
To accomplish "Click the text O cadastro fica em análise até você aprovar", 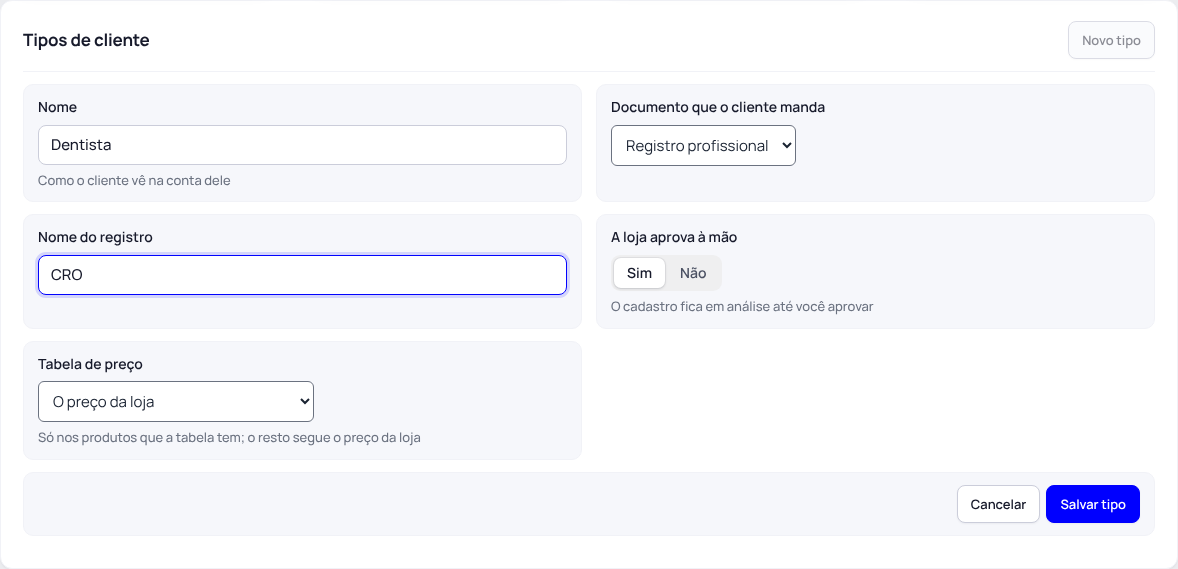I will 742,307.
